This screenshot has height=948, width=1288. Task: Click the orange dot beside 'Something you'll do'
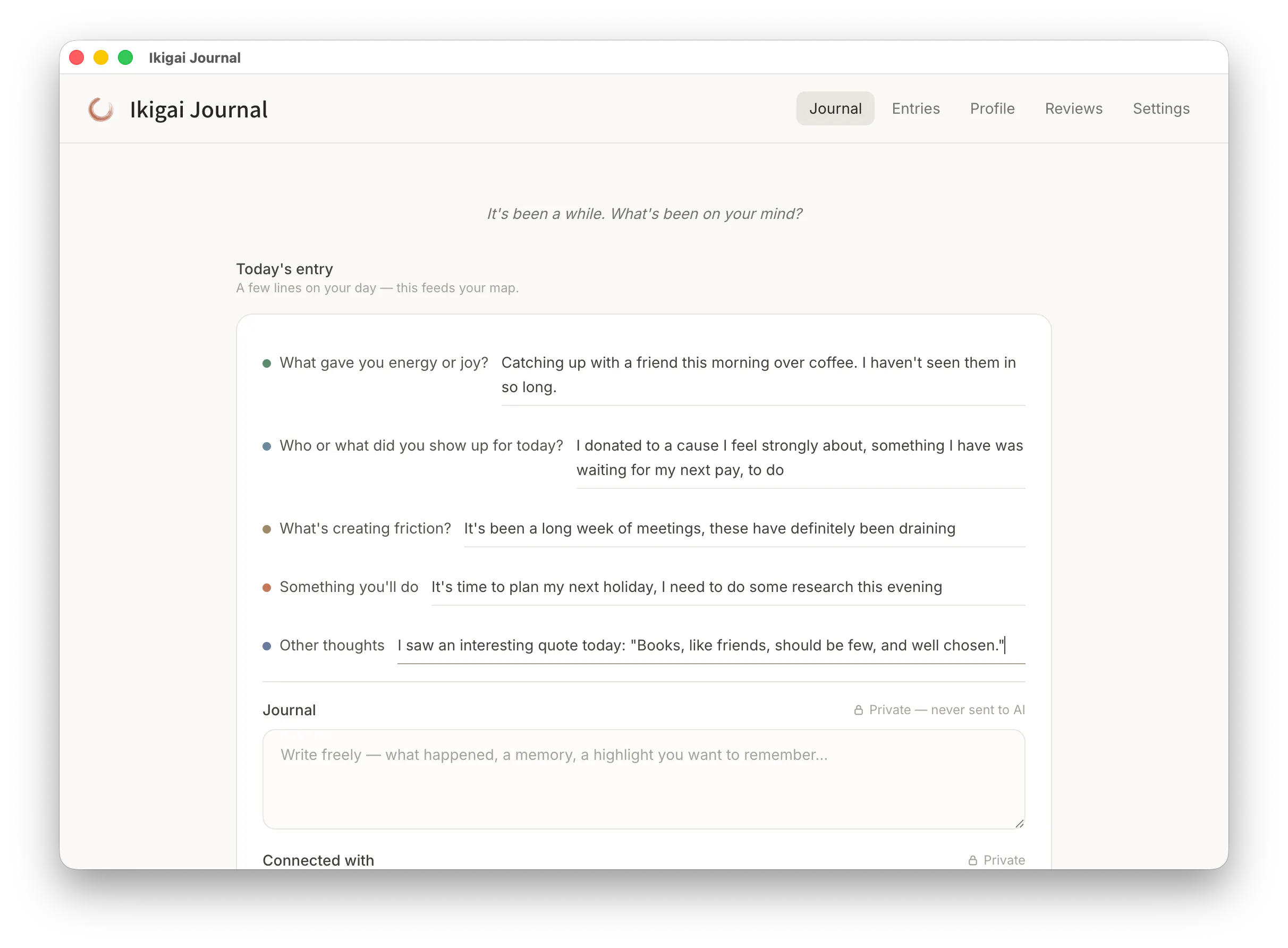[x=267, y=588]
